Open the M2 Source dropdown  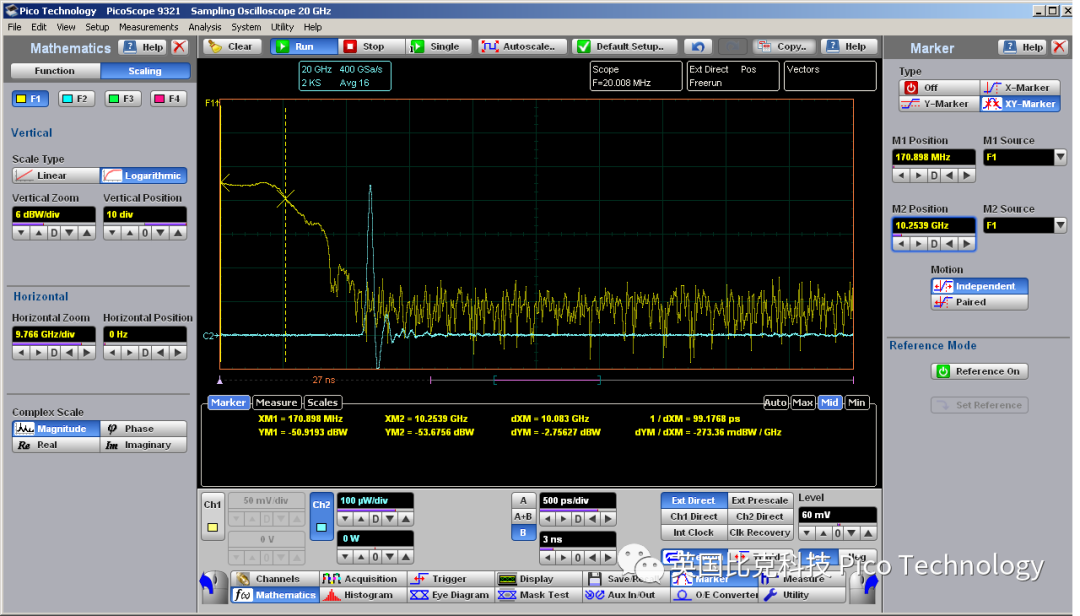tap(1059, 224)
